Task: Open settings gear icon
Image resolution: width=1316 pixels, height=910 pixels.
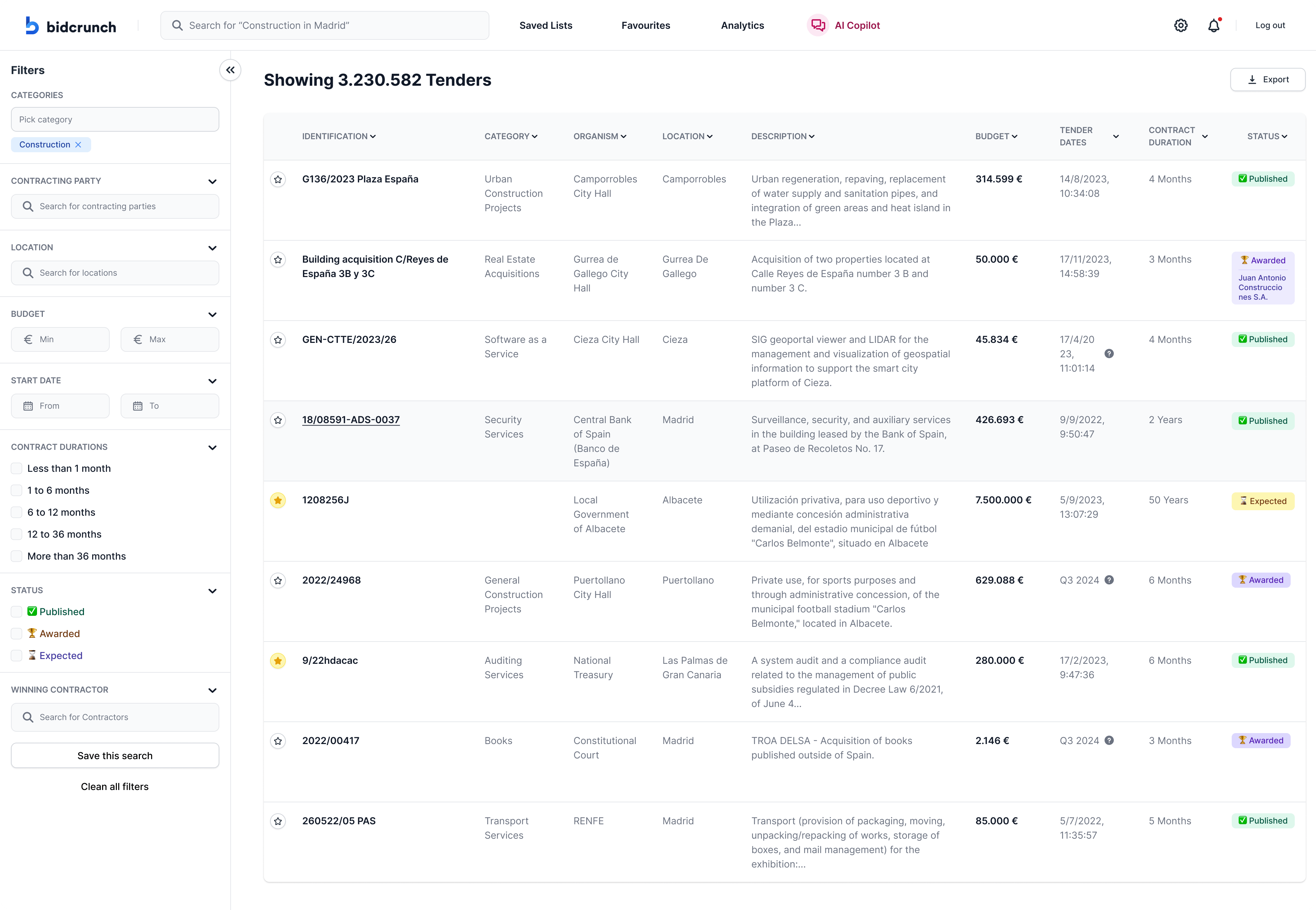Action: [x=1180, y=25]
